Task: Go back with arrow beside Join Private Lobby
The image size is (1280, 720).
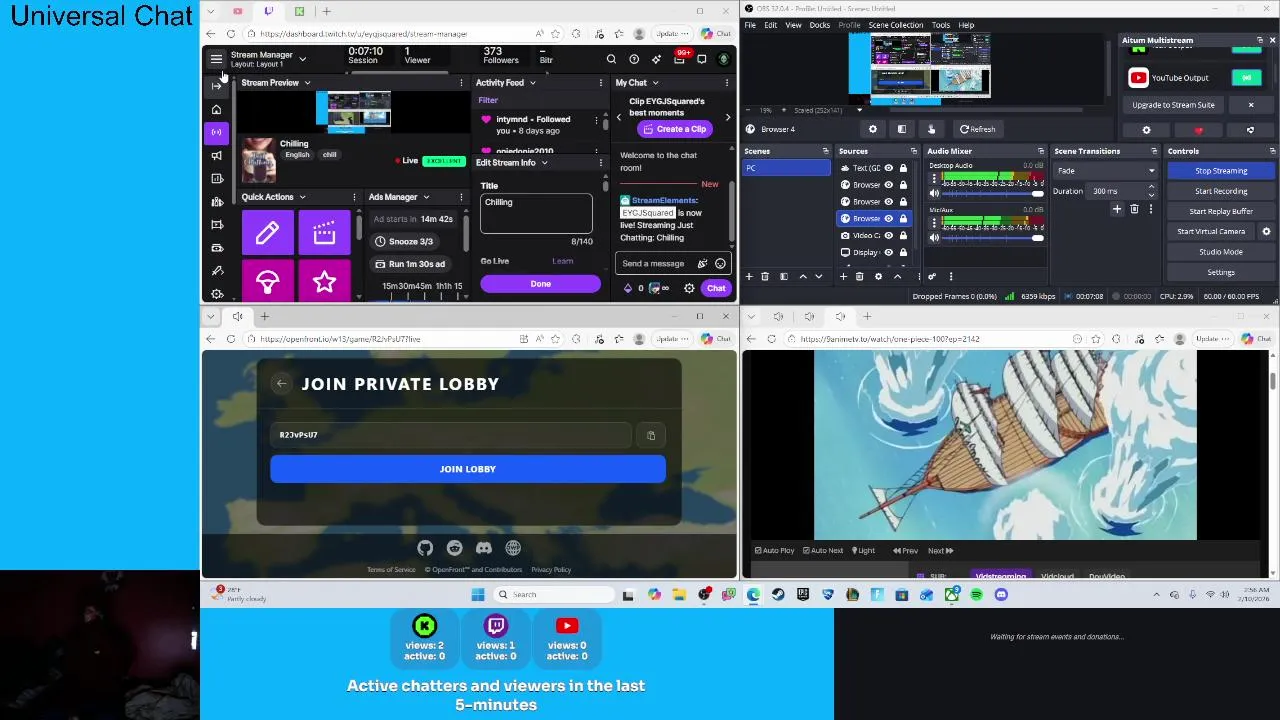Action: [x=282, y=383]
